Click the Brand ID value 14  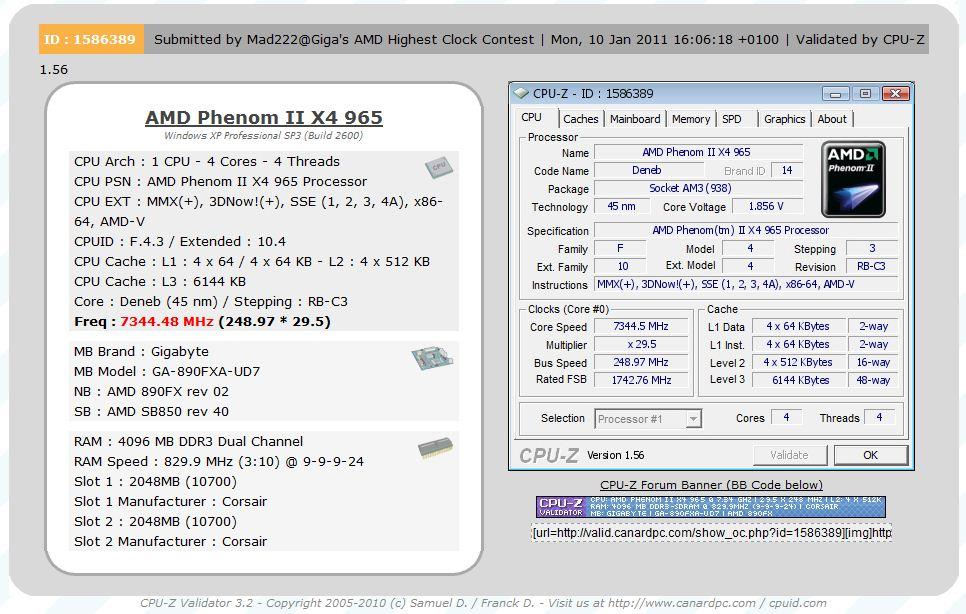pos(787,170)
